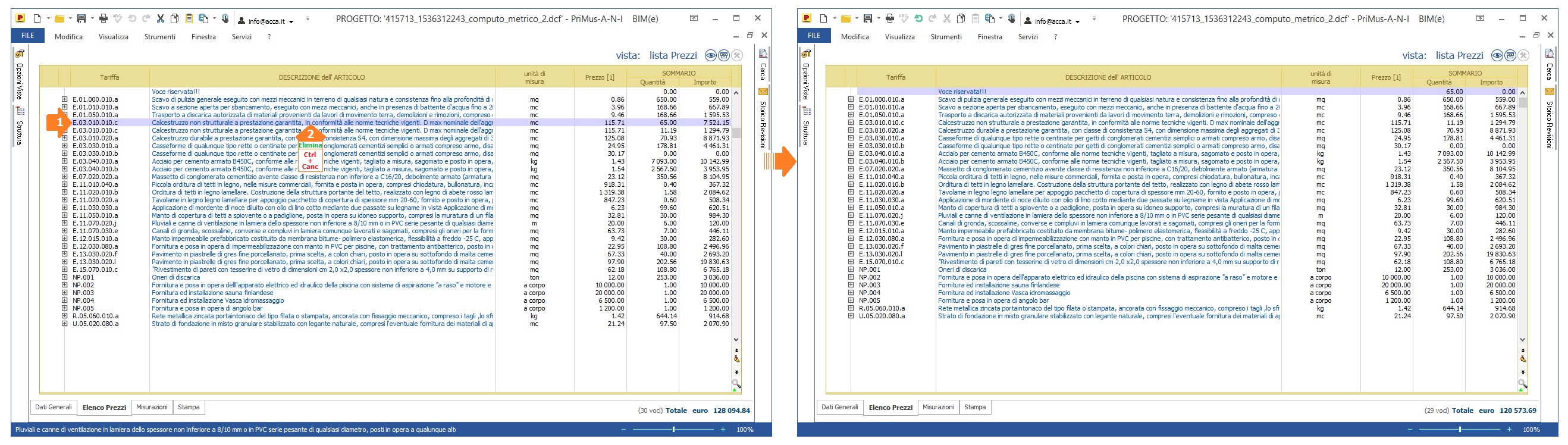The height and width of the screenshot is (445, 1568).
Task: Expand row R.05.060.010.a in left window
Action: pos(64,316)
